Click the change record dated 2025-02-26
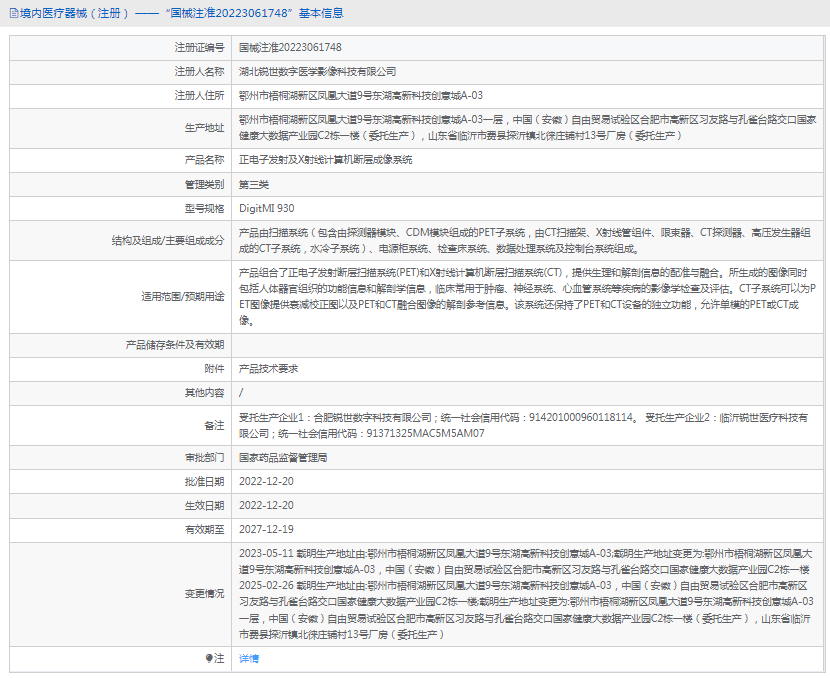This screenshot has width=830, height=678. click(x=526, y=610)
